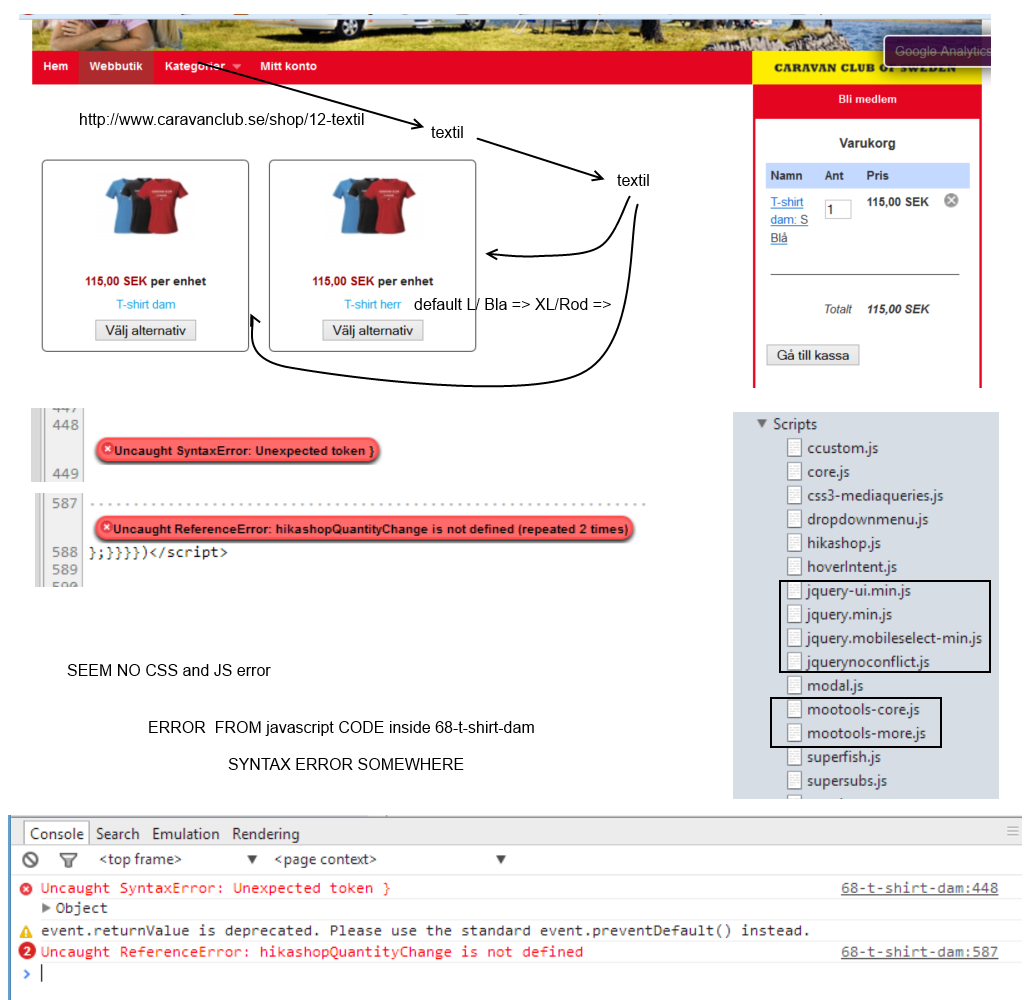The image size is (1030, 1000).
Task: Select mootools-more.js in Scripts
Action: pos(866,733)
